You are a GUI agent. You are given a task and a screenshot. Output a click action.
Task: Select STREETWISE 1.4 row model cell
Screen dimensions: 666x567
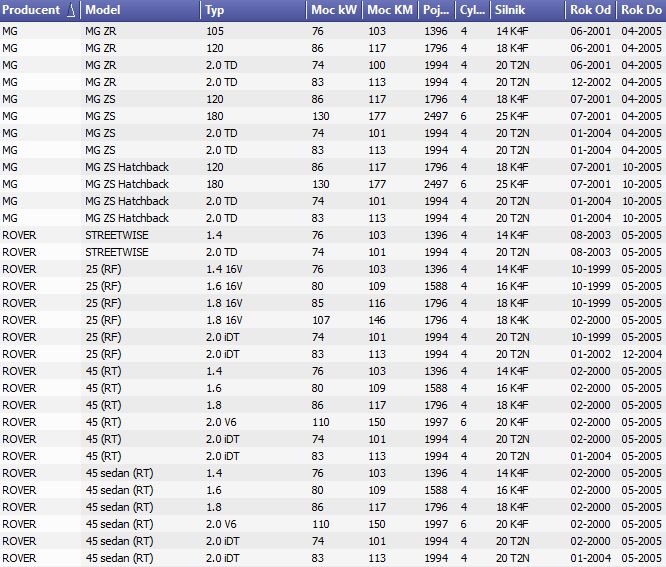coord(117,235)
